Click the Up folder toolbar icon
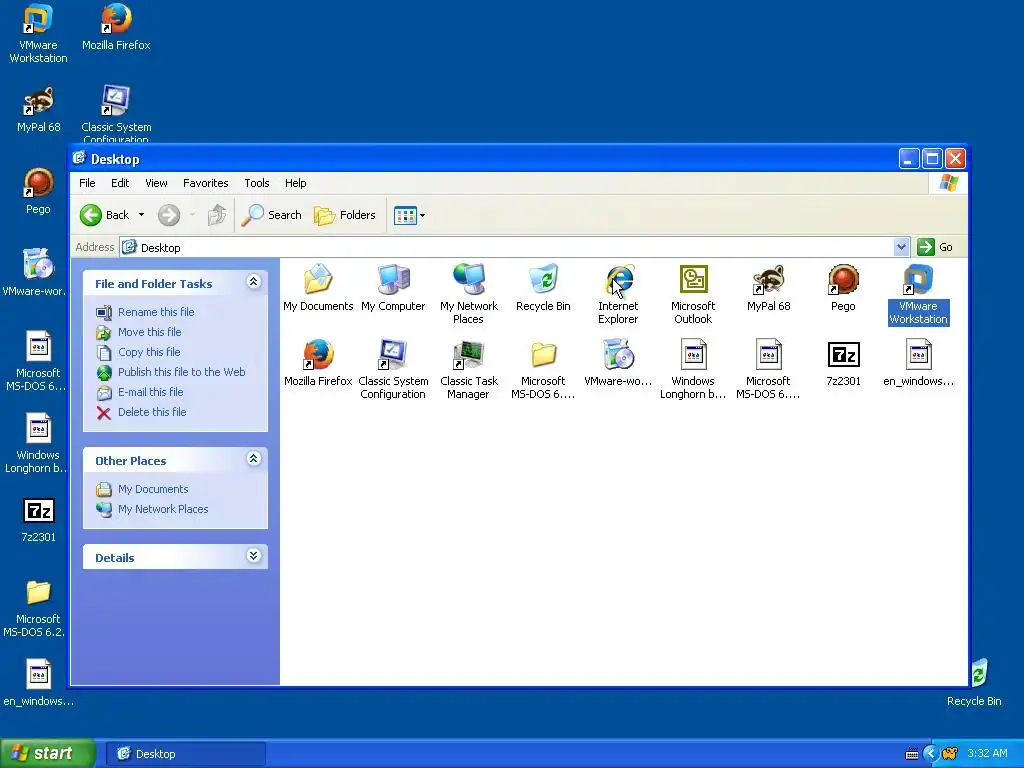Image resolution: width=1024 pixels, height=768 pixels. click(x=217, y=215)
